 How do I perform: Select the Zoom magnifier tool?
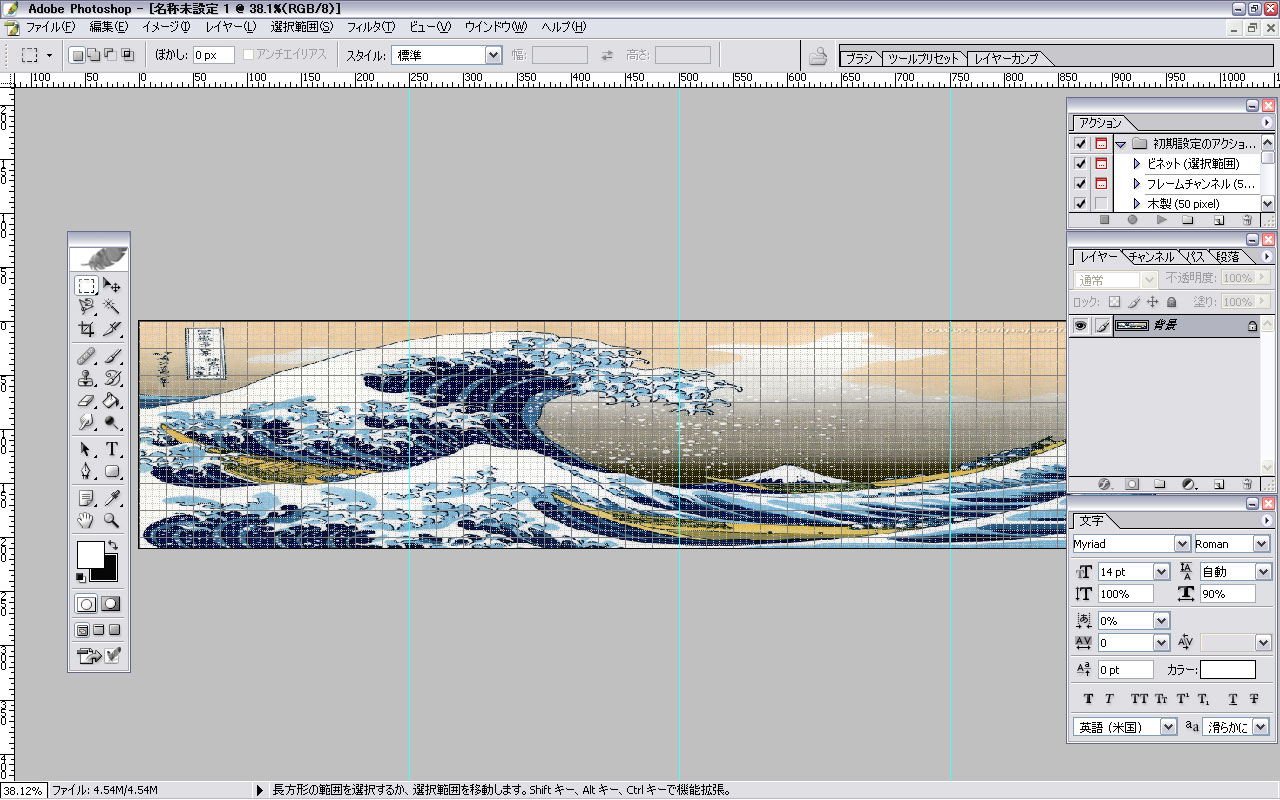click(x=112, y=520)
